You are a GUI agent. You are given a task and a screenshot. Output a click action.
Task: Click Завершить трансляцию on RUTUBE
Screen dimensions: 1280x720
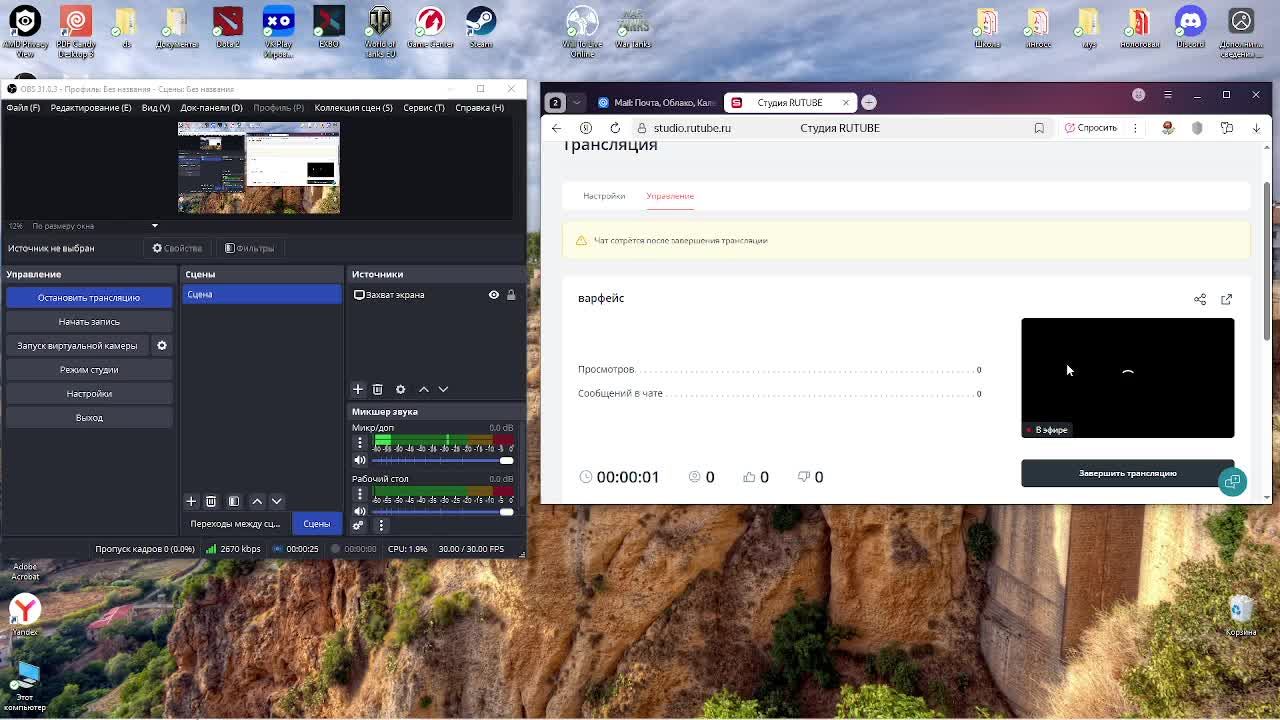click(x=1128, y=474)
